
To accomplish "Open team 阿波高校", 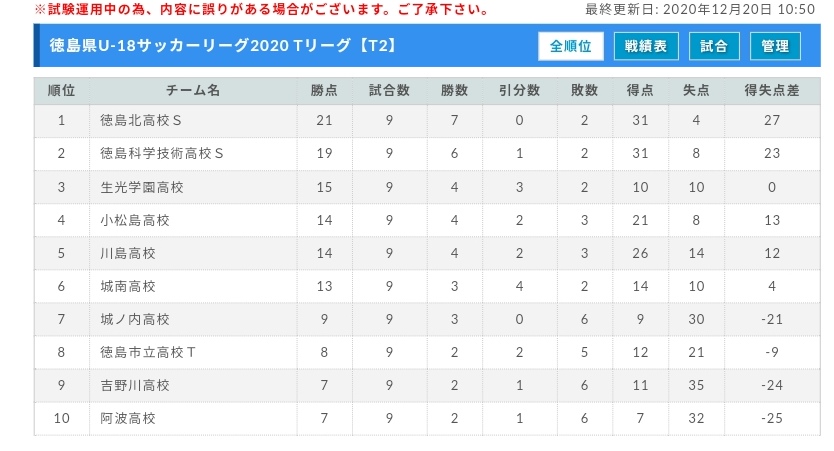I will point(128,418).
